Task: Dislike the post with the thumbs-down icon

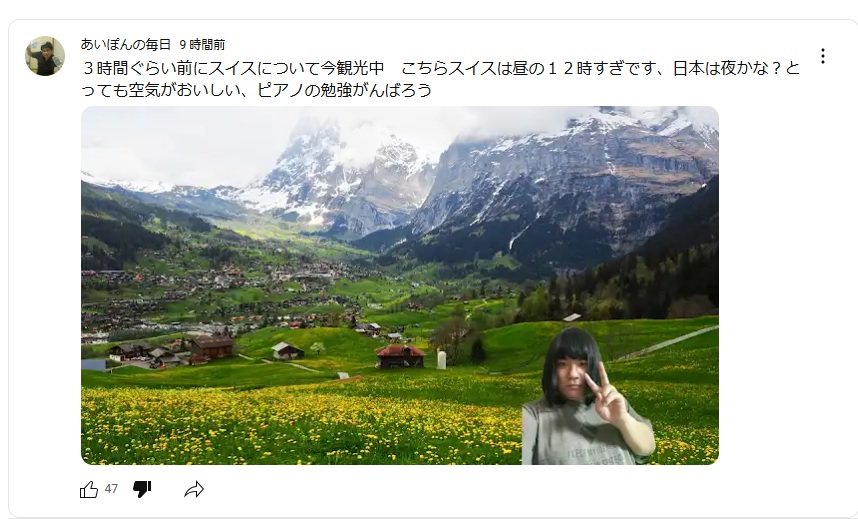Action: coord(142,489)
